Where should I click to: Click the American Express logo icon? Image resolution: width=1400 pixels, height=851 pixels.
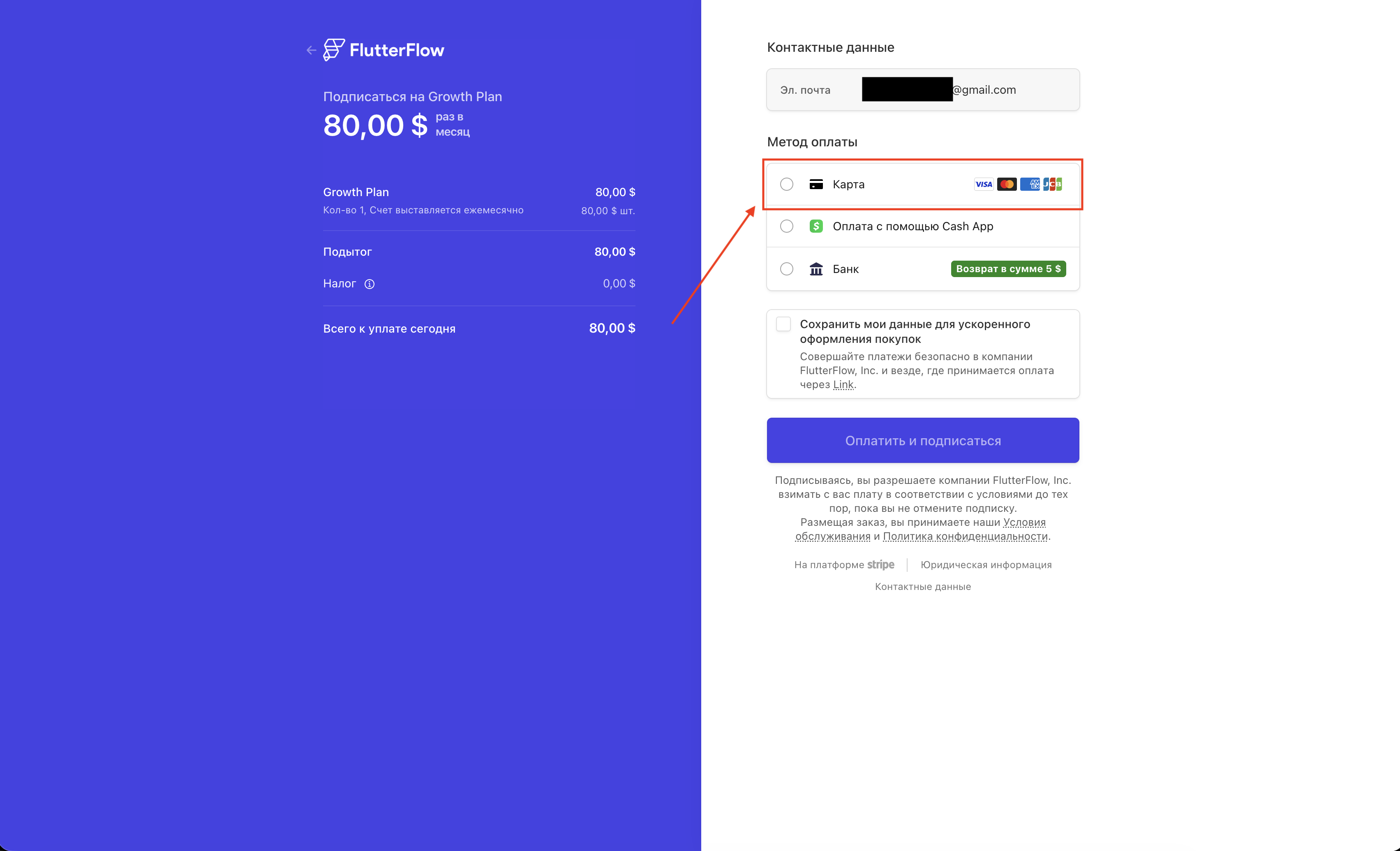pyautogui.click(x=1030, y=184)
